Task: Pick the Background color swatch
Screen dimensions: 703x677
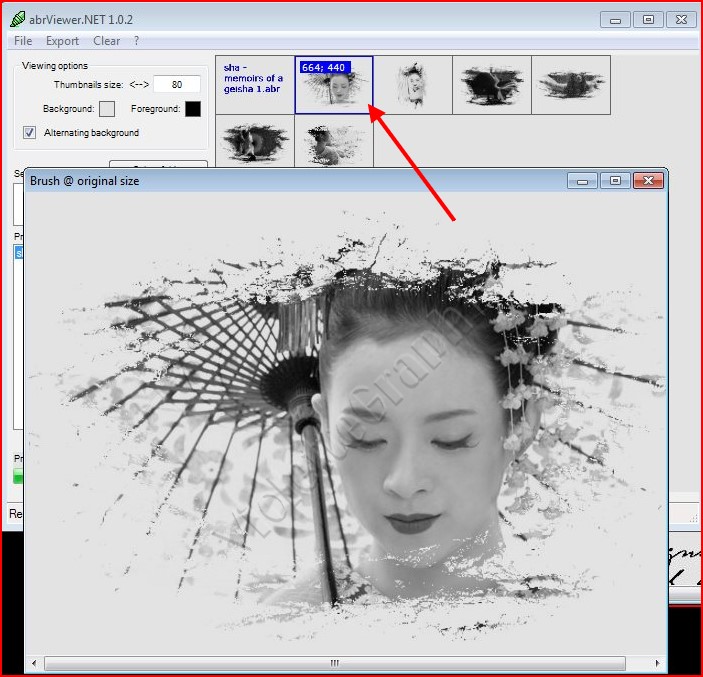Action: point(107,109)
